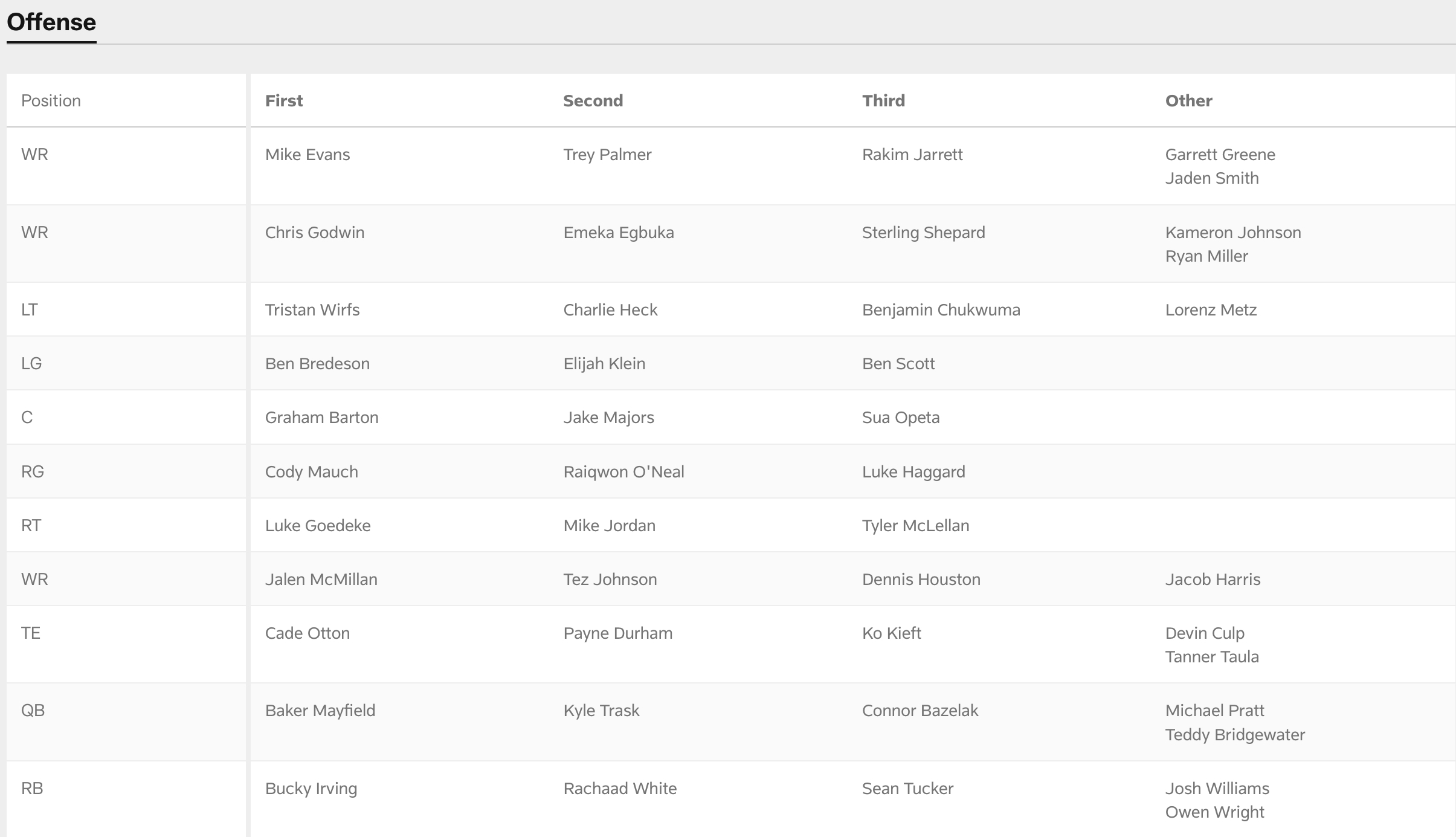The image size is (1456, 837).
Task: Select Cade Otton tight end entry
Action: click(308, 633)
